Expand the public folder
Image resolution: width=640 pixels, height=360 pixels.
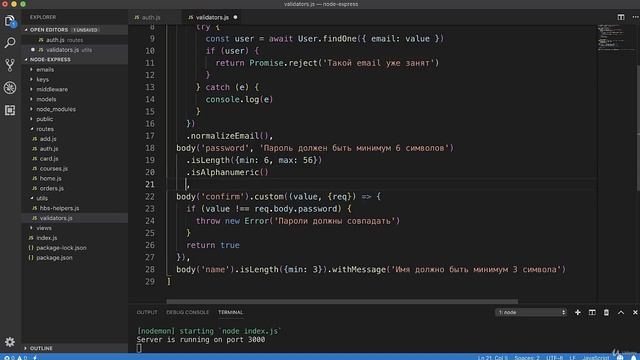[44, 119]
